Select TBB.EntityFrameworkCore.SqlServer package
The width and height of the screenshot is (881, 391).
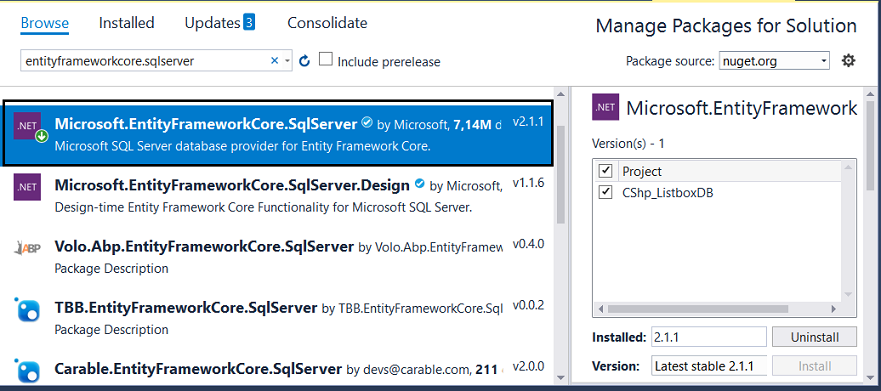(x=277, y=317)
